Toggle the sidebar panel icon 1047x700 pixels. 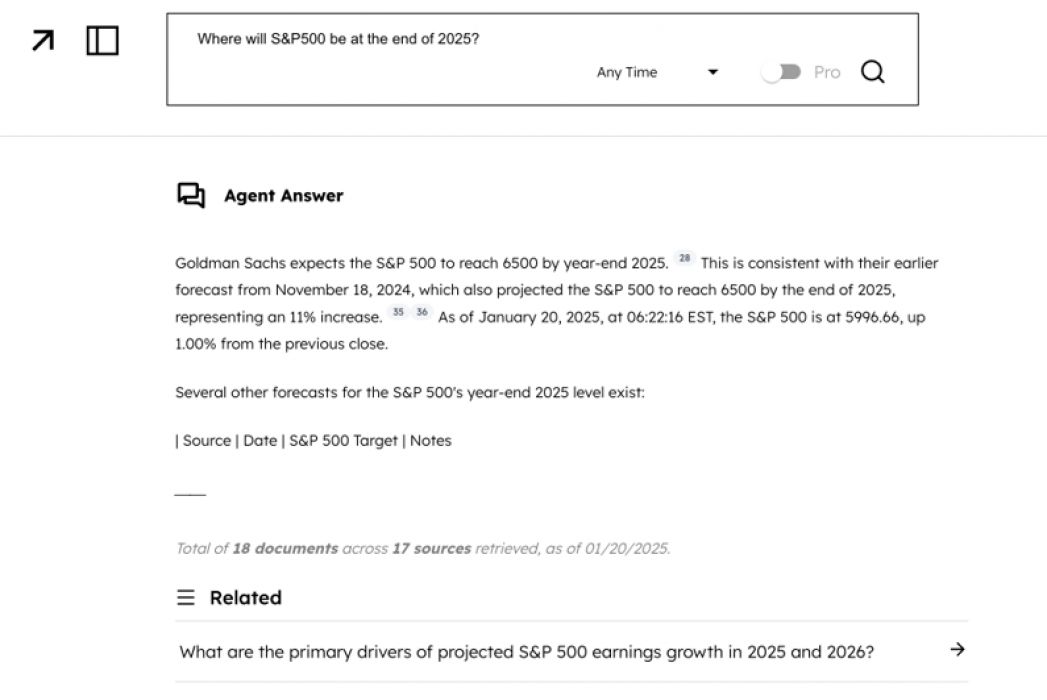103,41
